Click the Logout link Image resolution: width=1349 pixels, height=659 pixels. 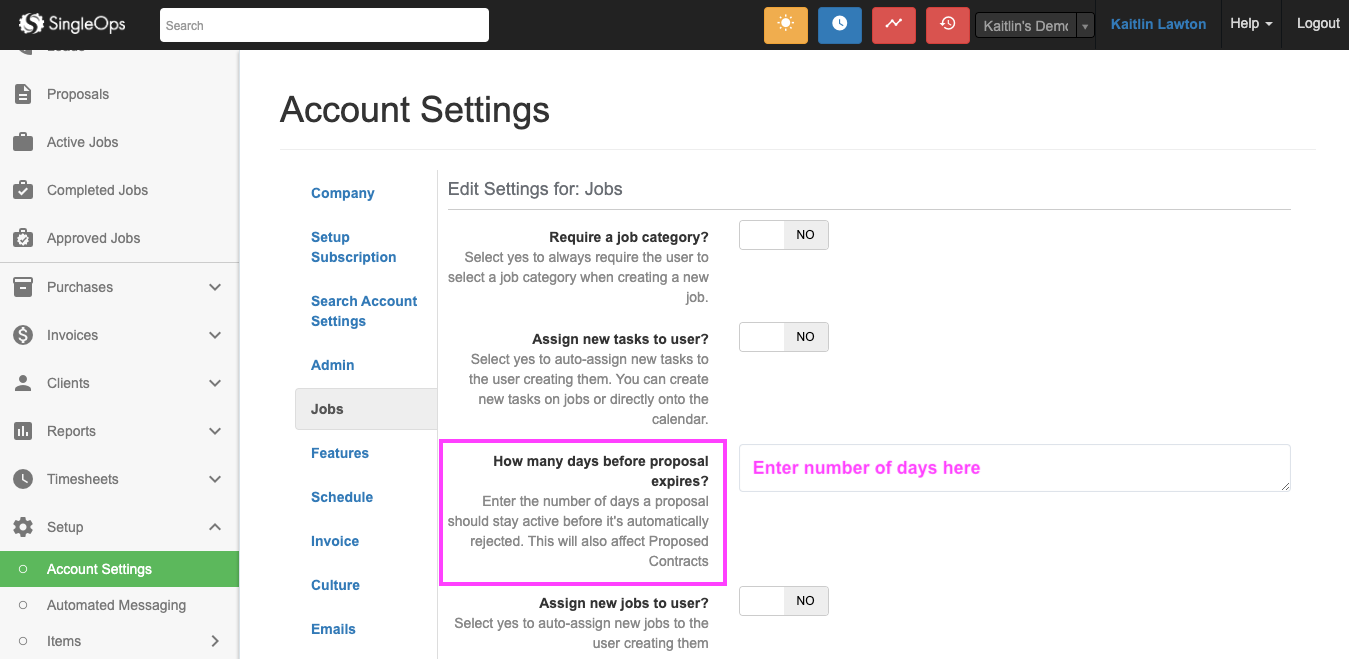click(1317, 24)
